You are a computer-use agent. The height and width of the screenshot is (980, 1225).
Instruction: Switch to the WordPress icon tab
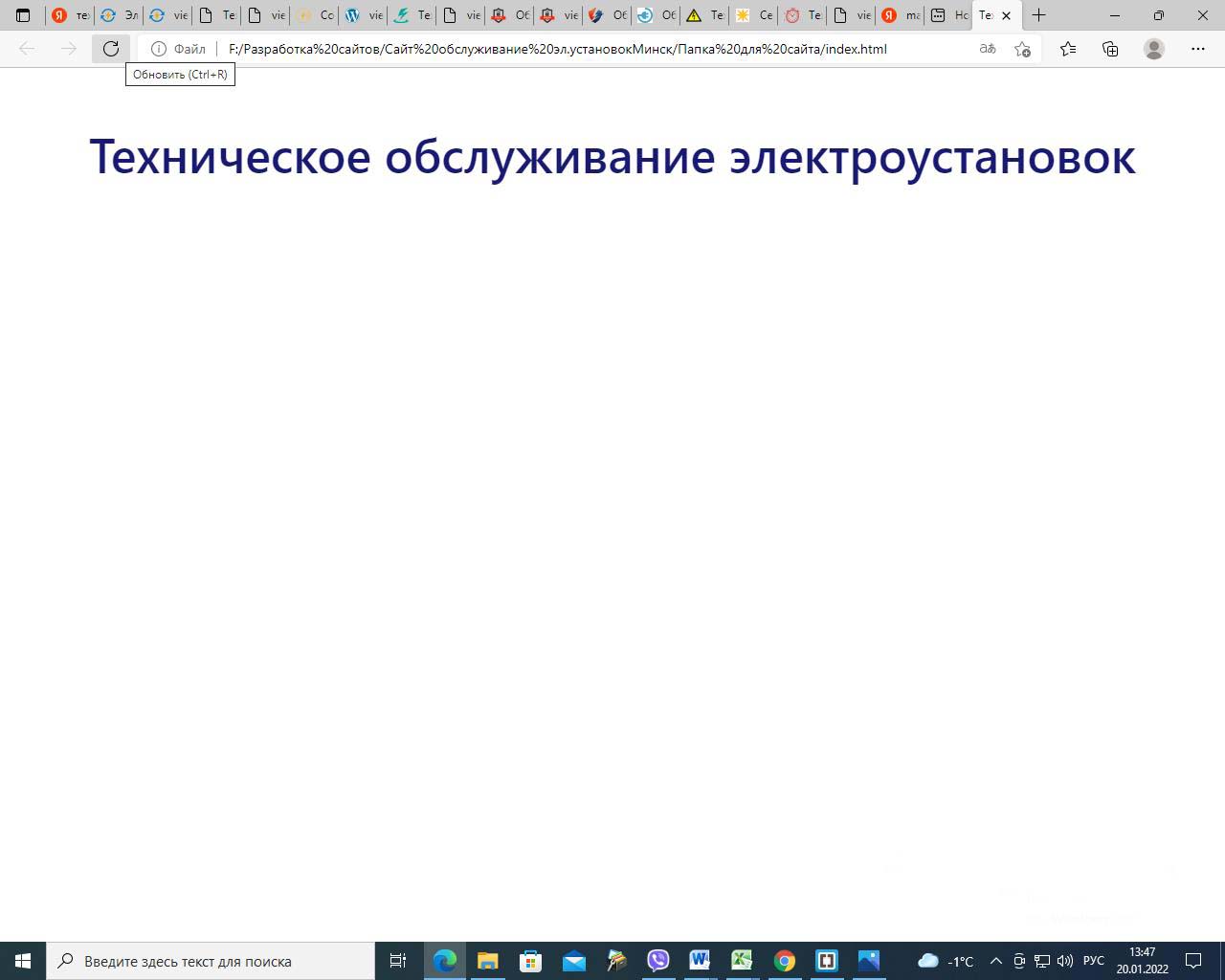point(363,15)
